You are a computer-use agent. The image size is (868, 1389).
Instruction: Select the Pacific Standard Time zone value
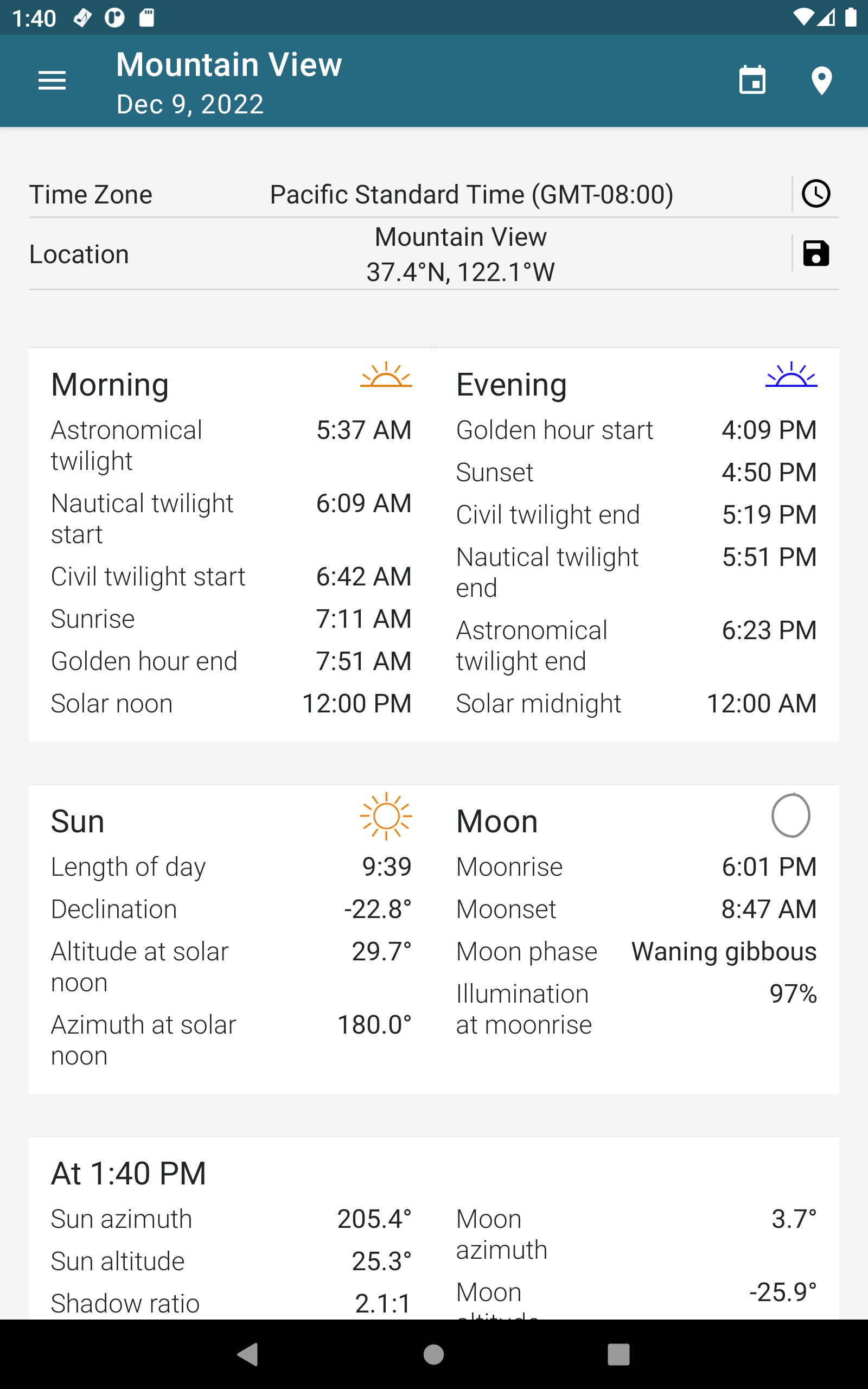pos(471,195)
